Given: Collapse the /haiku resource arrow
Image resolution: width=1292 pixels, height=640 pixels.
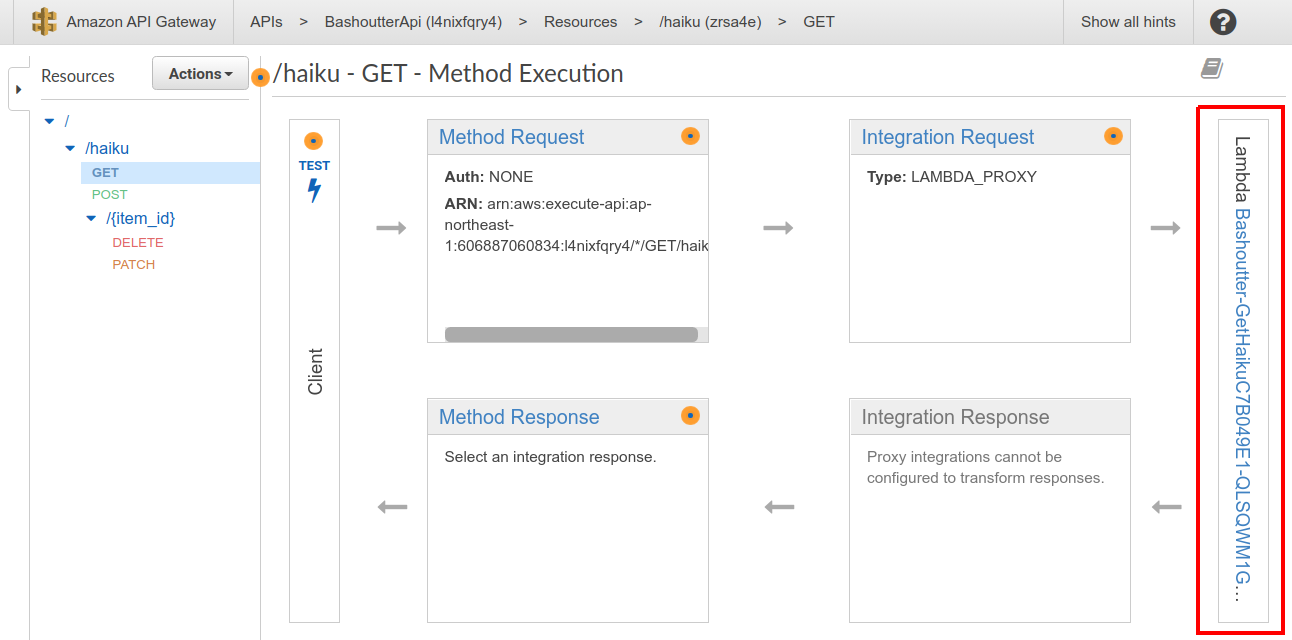Looking at the screenshot, I should 70,148.
